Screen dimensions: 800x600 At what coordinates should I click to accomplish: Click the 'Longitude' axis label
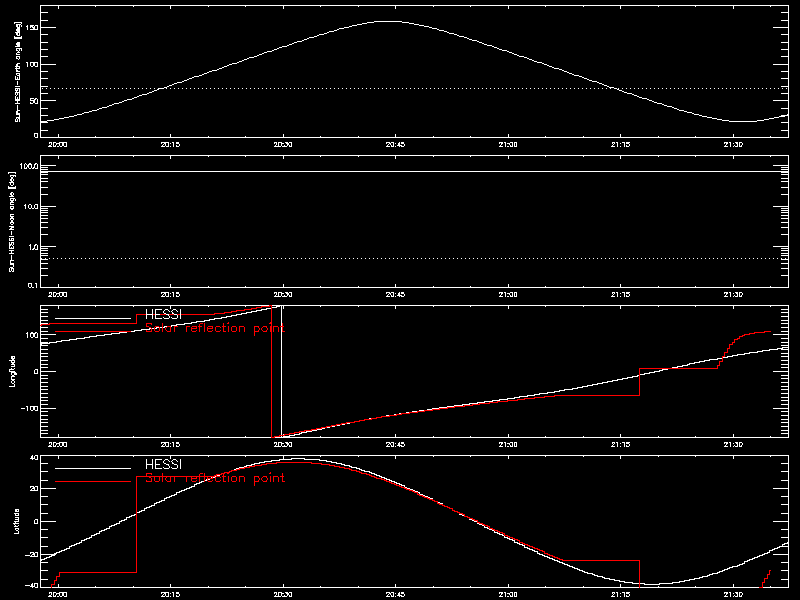13,371
